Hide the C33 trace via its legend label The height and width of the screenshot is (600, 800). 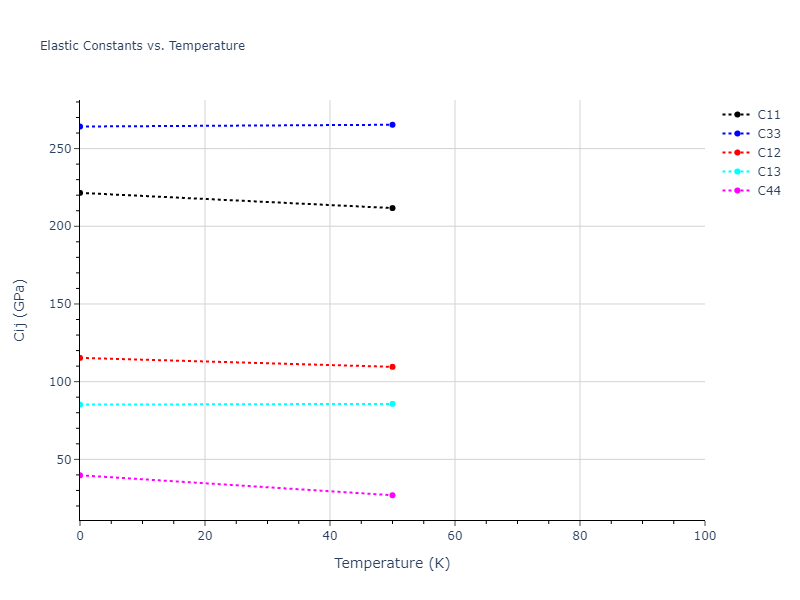tap(768, 134)
